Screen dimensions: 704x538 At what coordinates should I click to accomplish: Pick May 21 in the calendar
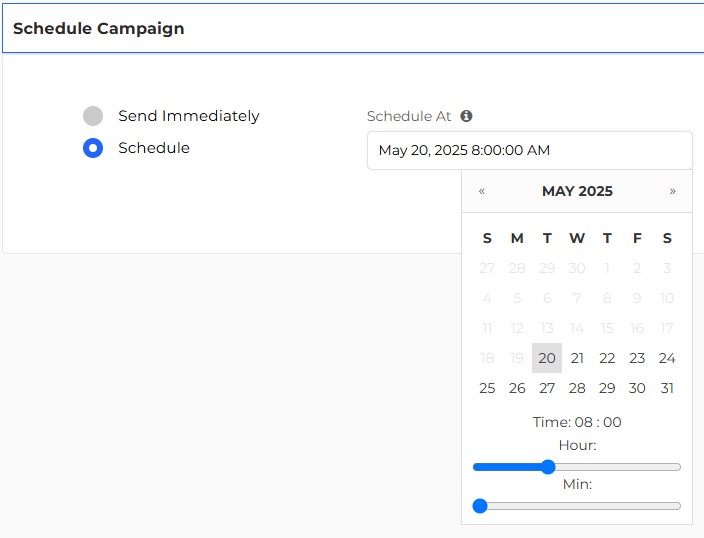coord(577,358)
